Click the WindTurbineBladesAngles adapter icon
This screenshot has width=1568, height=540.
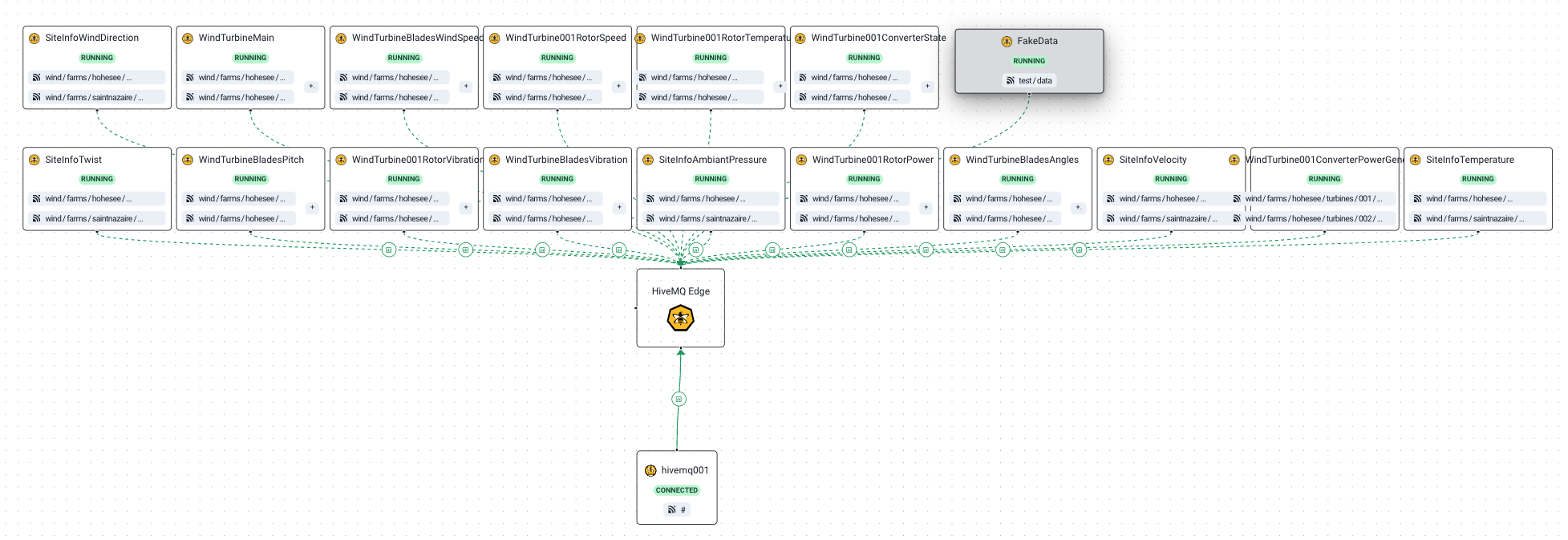(x=955, y=160)
